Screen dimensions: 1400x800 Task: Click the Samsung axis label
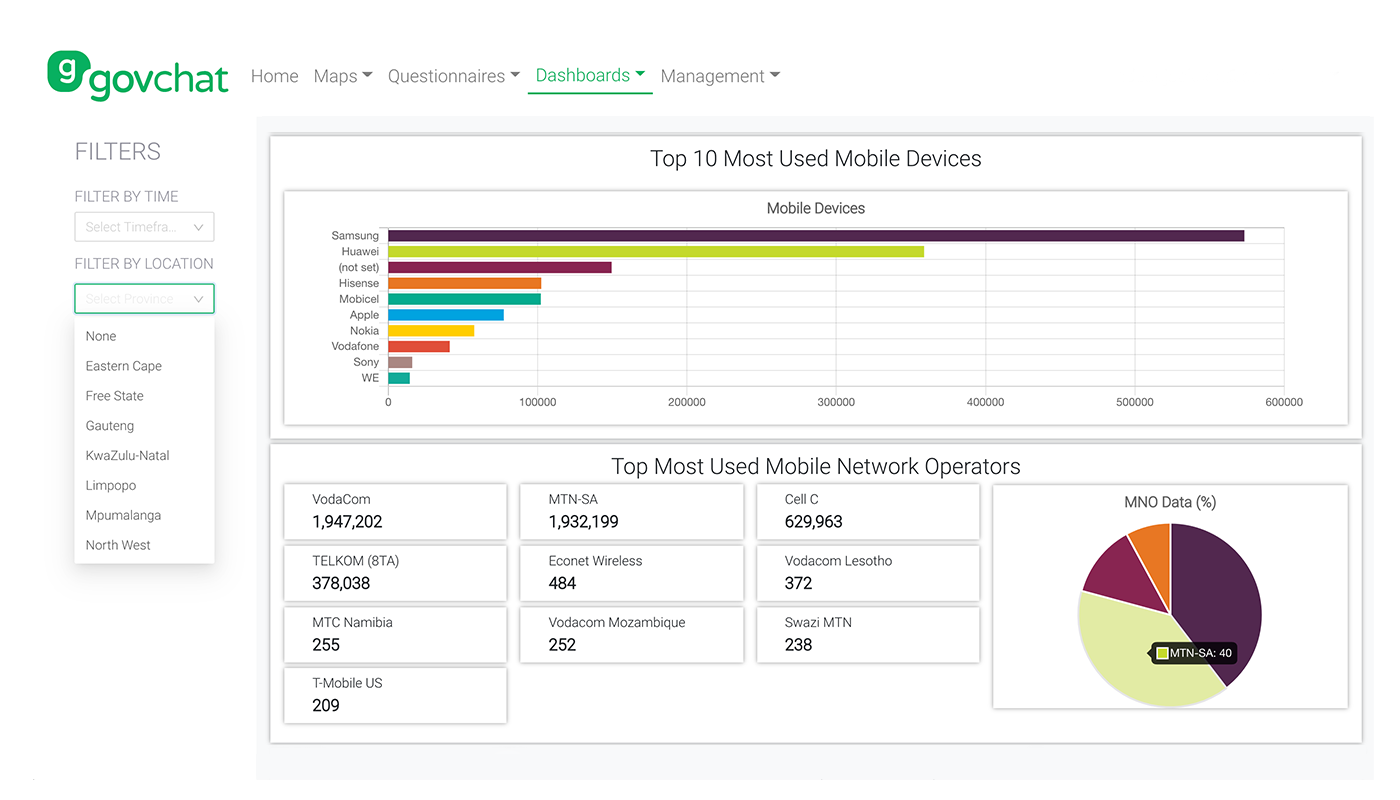pos(355,236)
